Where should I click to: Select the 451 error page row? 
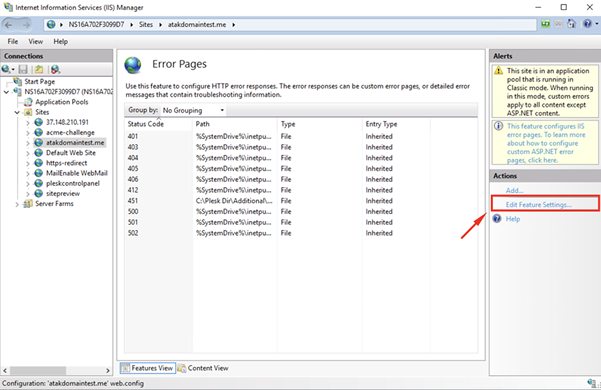[278, 201]
